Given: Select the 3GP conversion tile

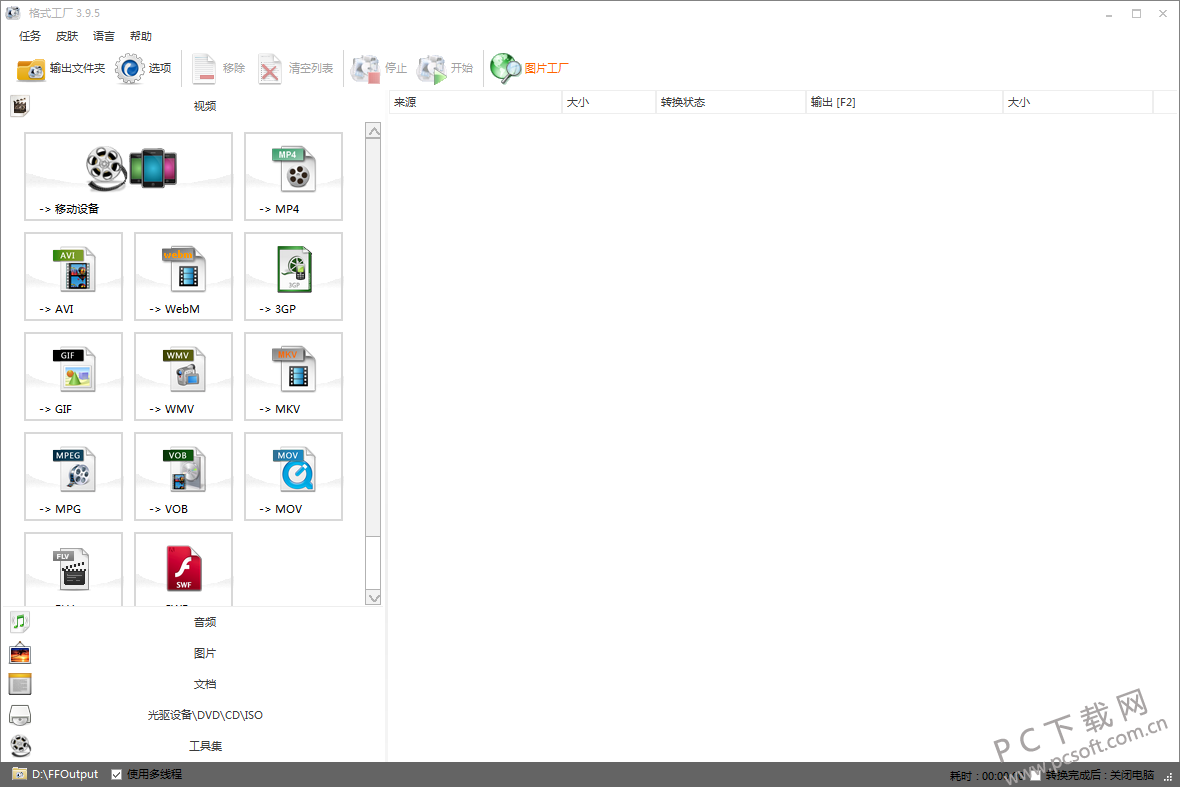Looking at the screenshot, I should pyautogui.click(x=293, y=277).
